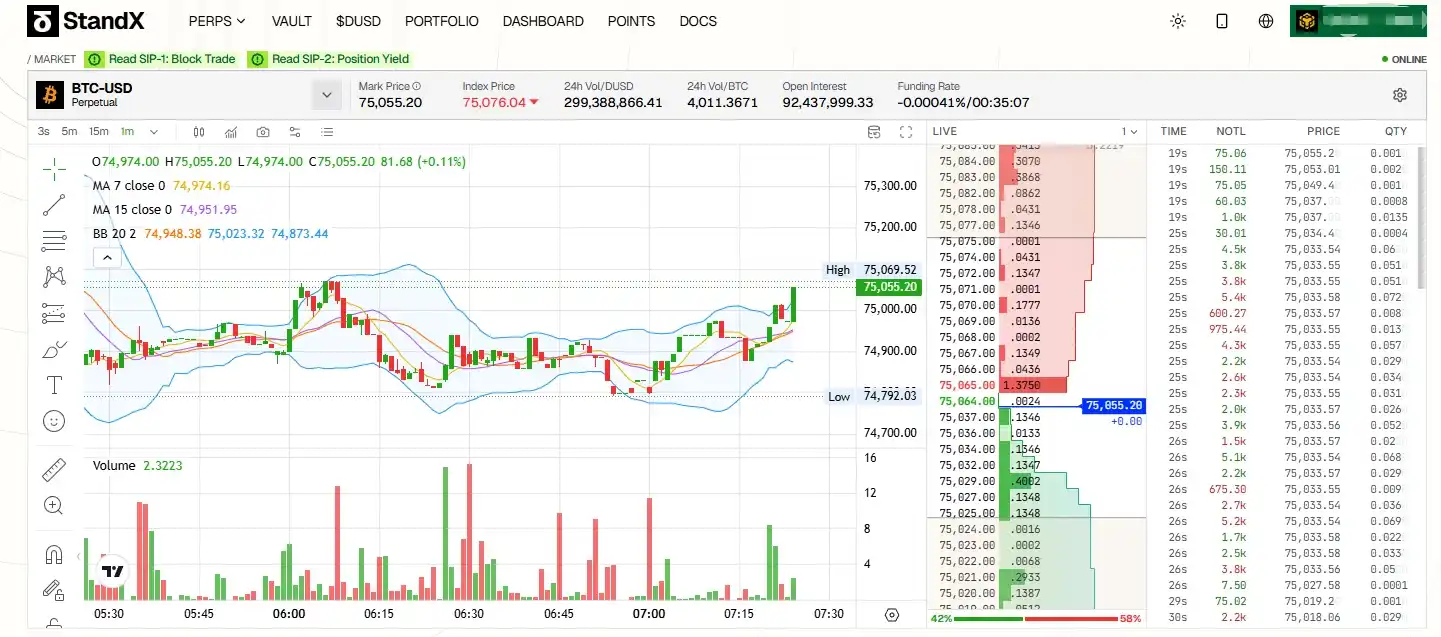The height and width of the screenshot is (637, 1441).
Task: Select the ruler measure tool
Action: 54,469
